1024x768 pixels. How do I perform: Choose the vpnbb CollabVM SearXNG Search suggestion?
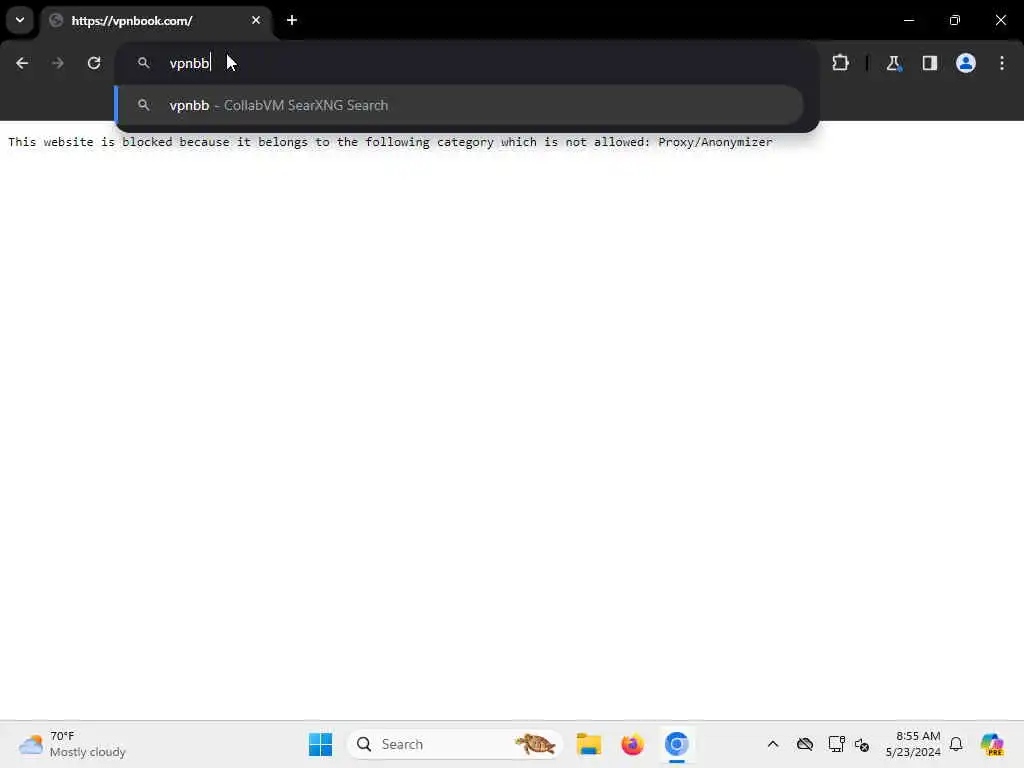tap(460, 105)
